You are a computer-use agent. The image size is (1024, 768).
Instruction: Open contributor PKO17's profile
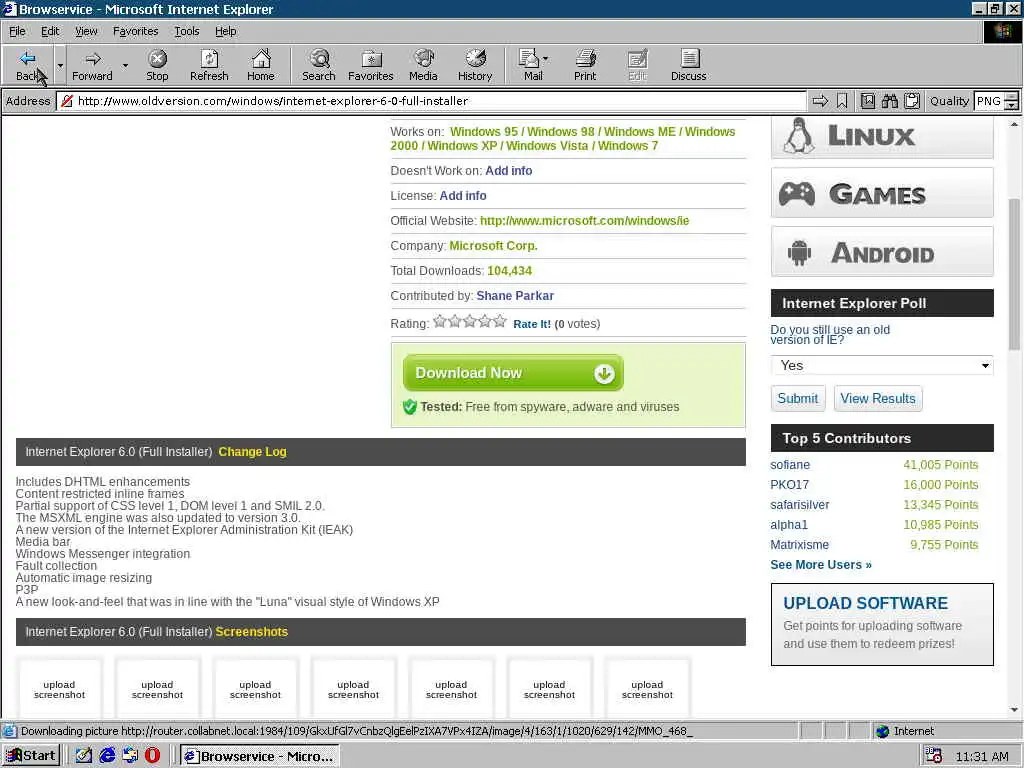point(789,485)
